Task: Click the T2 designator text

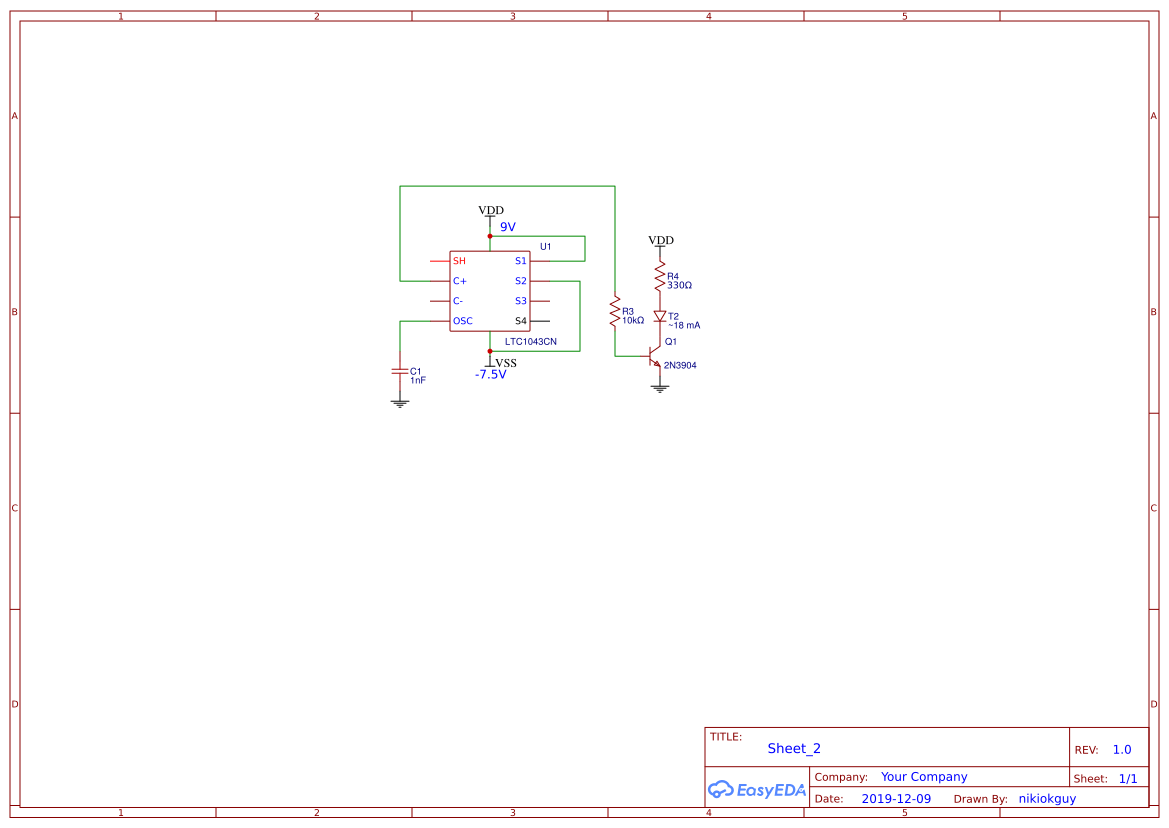Action: coord(673,317)
